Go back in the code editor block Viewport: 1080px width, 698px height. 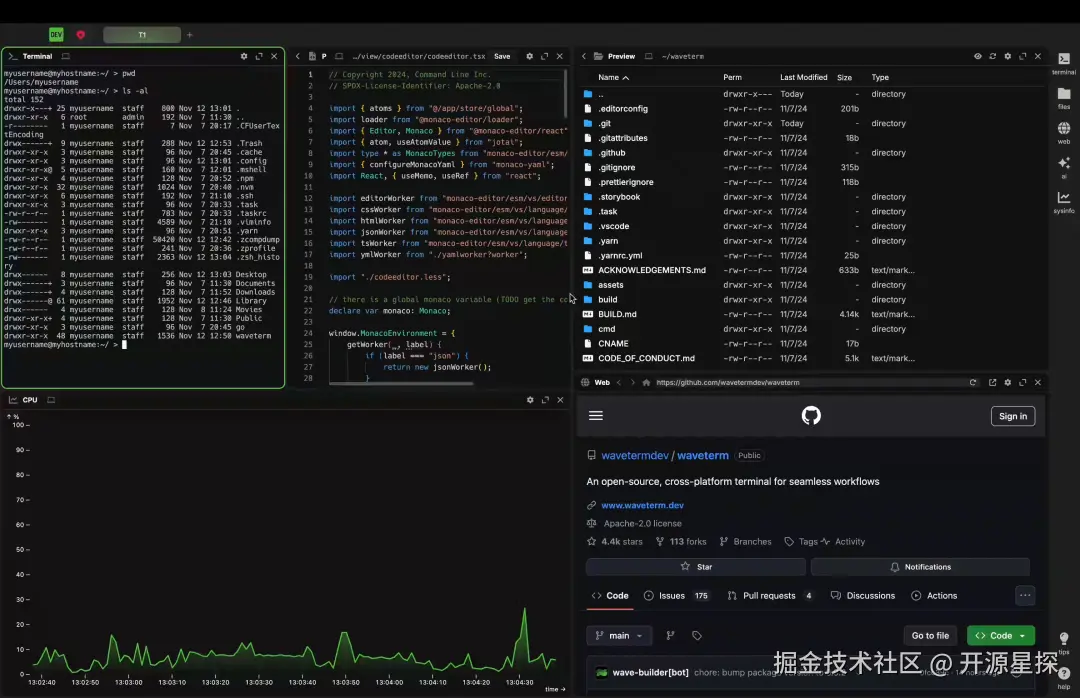(x=298, y=57)
